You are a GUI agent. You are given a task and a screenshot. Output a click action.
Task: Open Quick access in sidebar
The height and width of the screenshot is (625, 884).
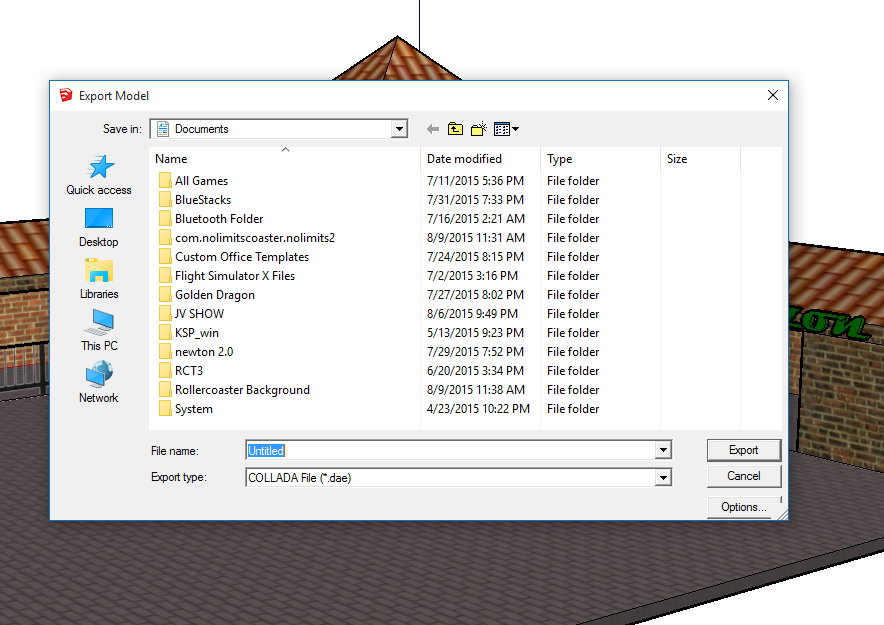pos(99,175)
